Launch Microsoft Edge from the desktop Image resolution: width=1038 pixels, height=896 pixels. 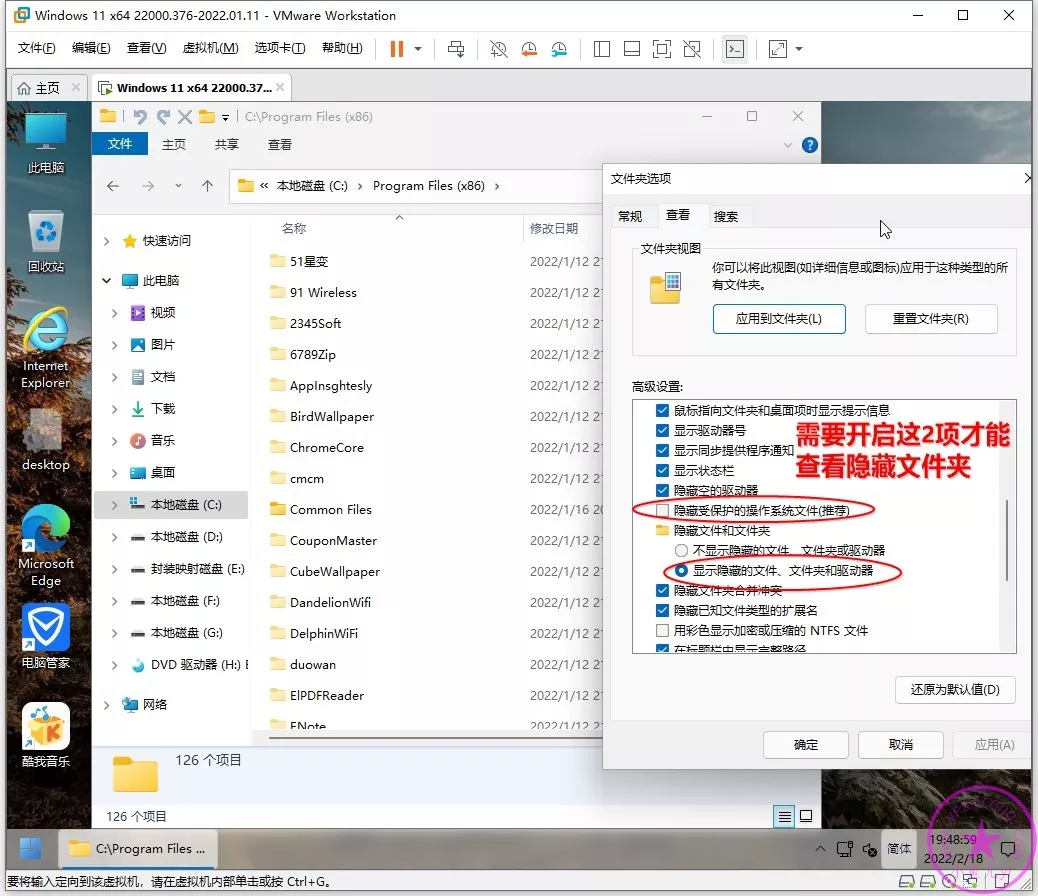tap(46, 545)
